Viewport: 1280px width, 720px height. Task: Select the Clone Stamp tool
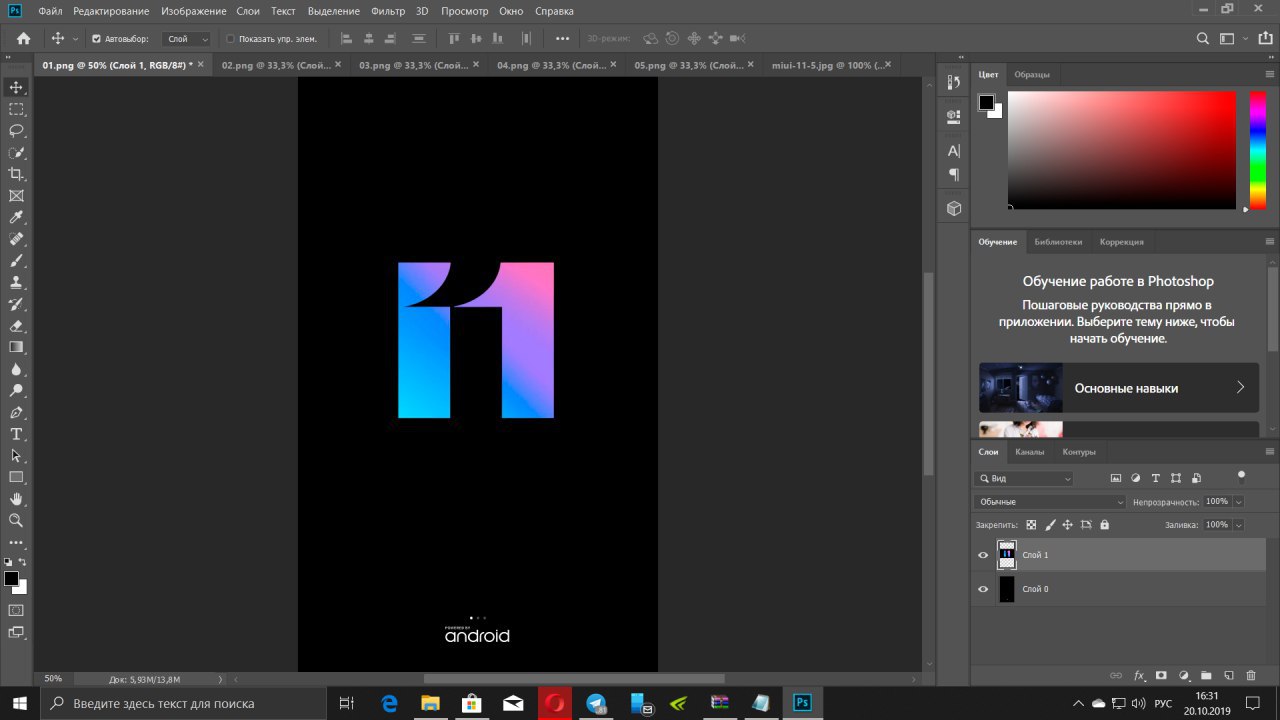point(16,282)
